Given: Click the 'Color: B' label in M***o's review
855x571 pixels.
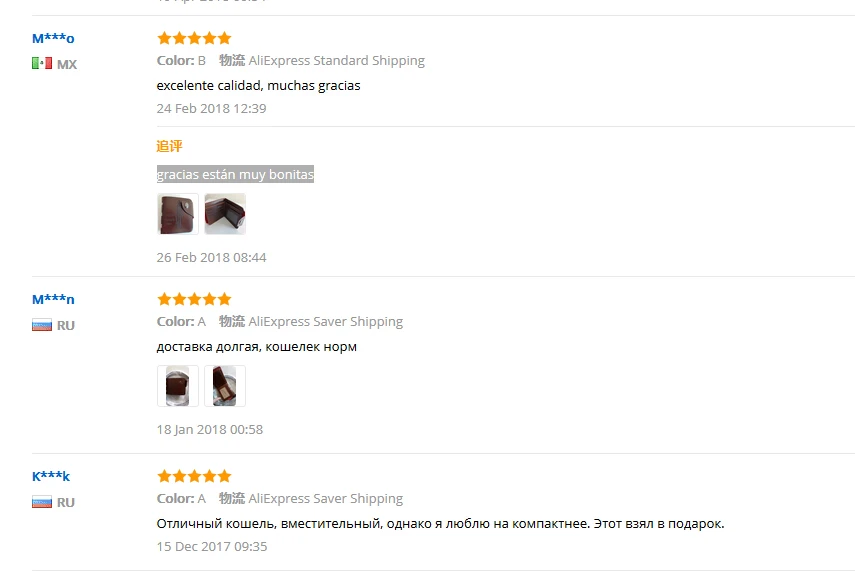Looking at the screenshot, I should 181,61.
